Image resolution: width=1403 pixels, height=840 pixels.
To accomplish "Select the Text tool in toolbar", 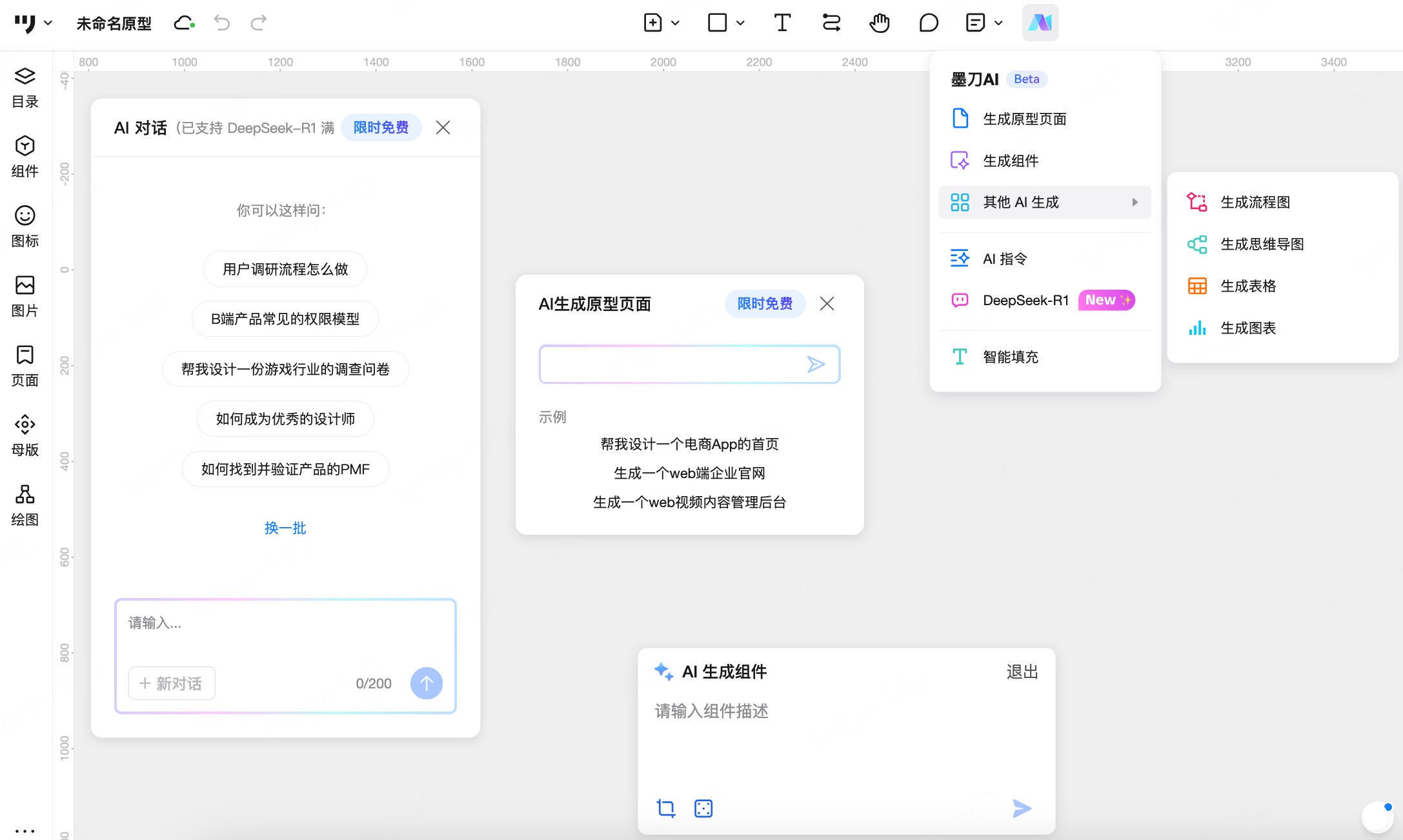I will (x=782, y=23).
